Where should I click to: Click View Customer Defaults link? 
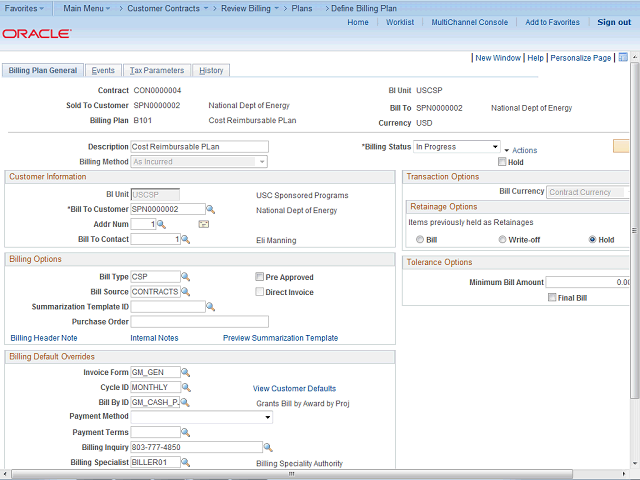[x=294, y=388]
